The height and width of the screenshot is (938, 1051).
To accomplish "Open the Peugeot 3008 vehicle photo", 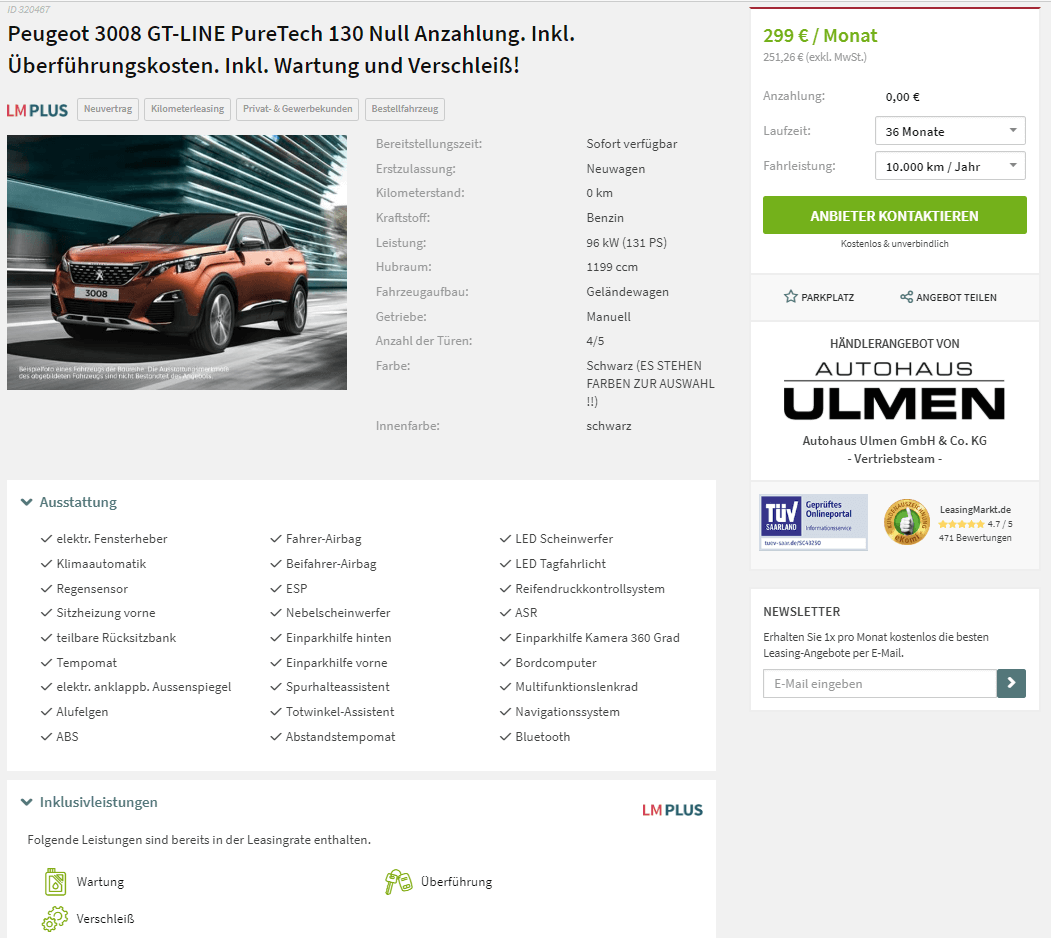I will [177, 262].
